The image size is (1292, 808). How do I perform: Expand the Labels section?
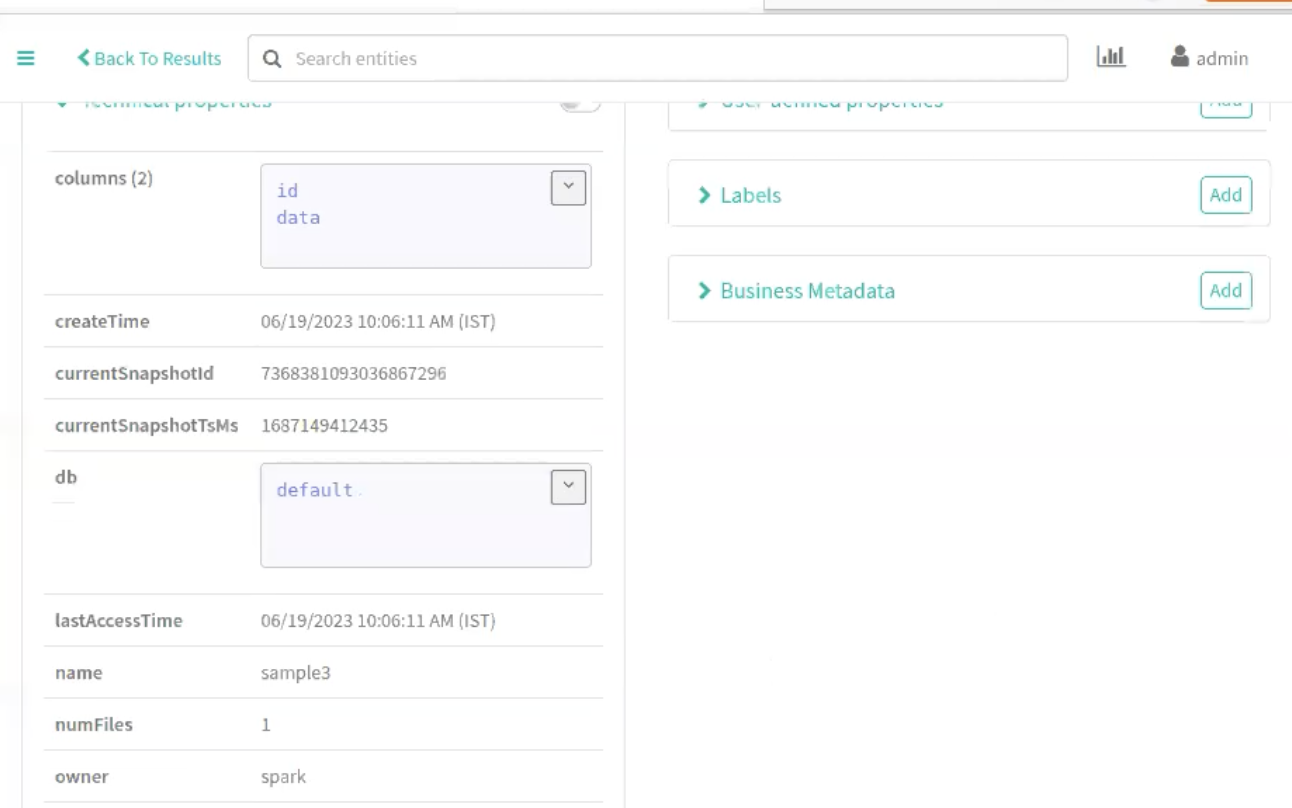click(x=751, y=195)
